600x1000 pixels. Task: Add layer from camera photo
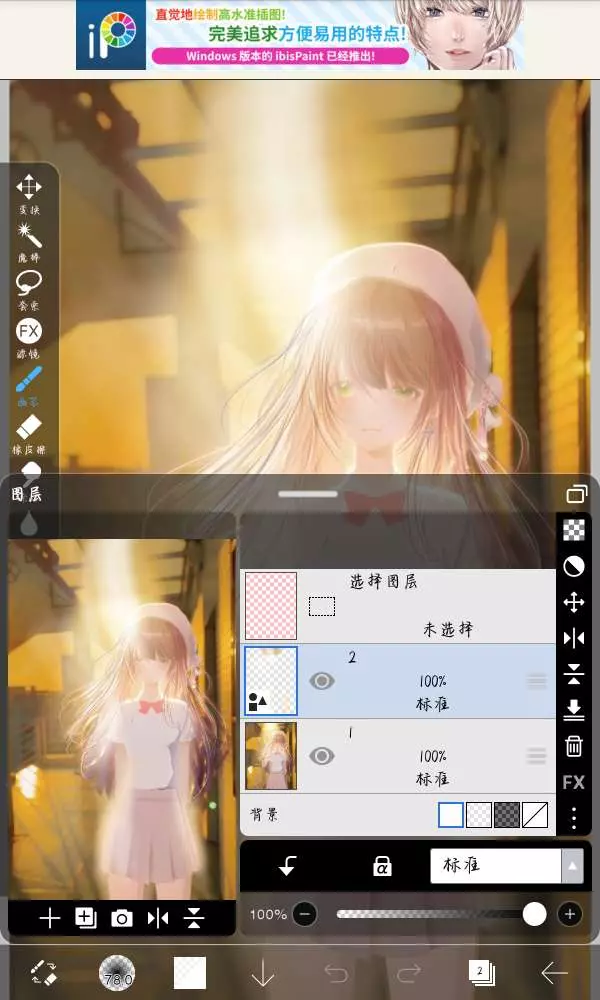pyautogui.click(x=122, y=918)
